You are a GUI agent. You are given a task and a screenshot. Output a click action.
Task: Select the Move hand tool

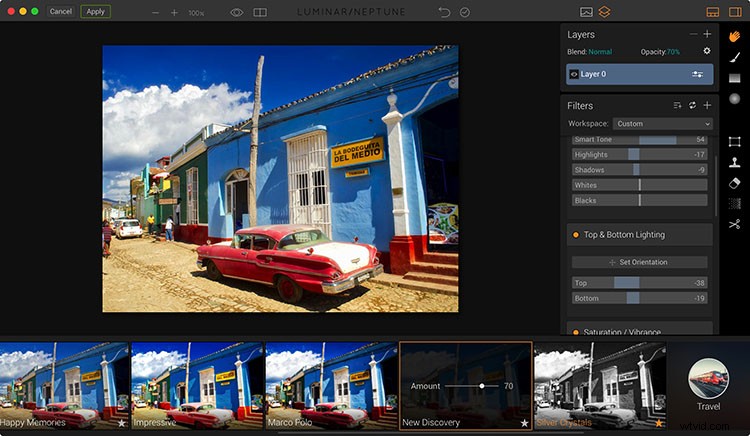[x=735, y=36]
